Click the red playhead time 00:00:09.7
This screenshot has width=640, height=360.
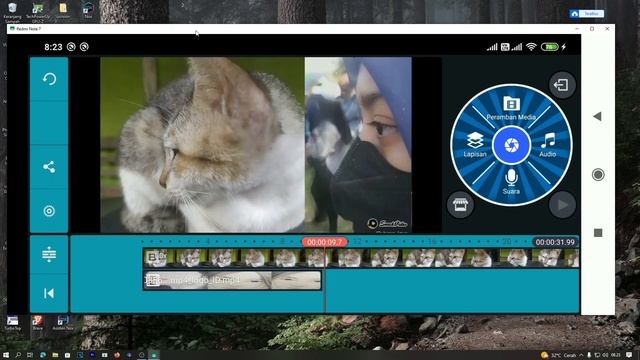tap(324, 242)
